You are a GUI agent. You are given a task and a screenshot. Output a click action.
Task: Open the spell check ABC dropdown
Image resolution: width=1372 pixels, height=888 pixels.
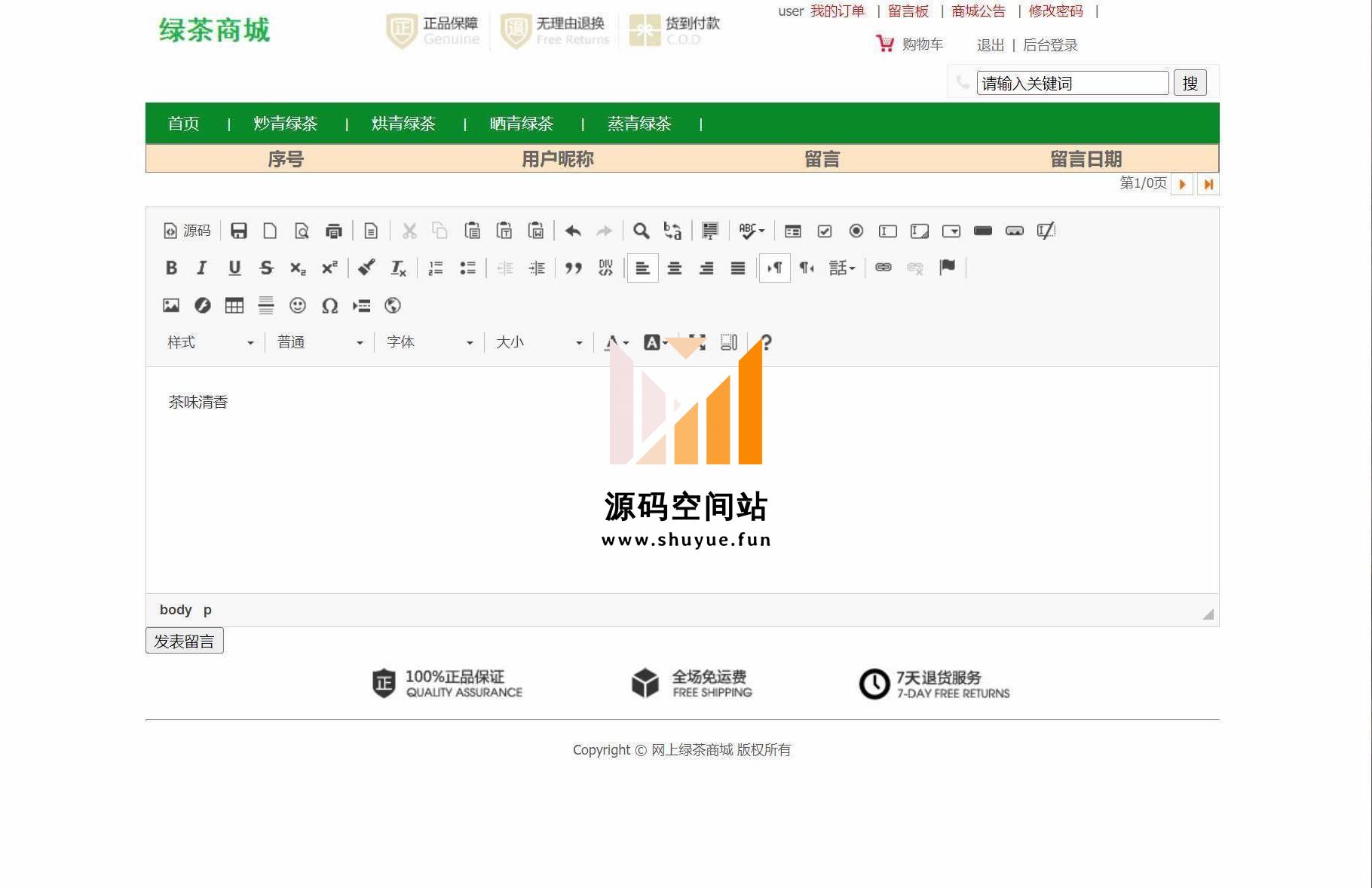point(752,231)
